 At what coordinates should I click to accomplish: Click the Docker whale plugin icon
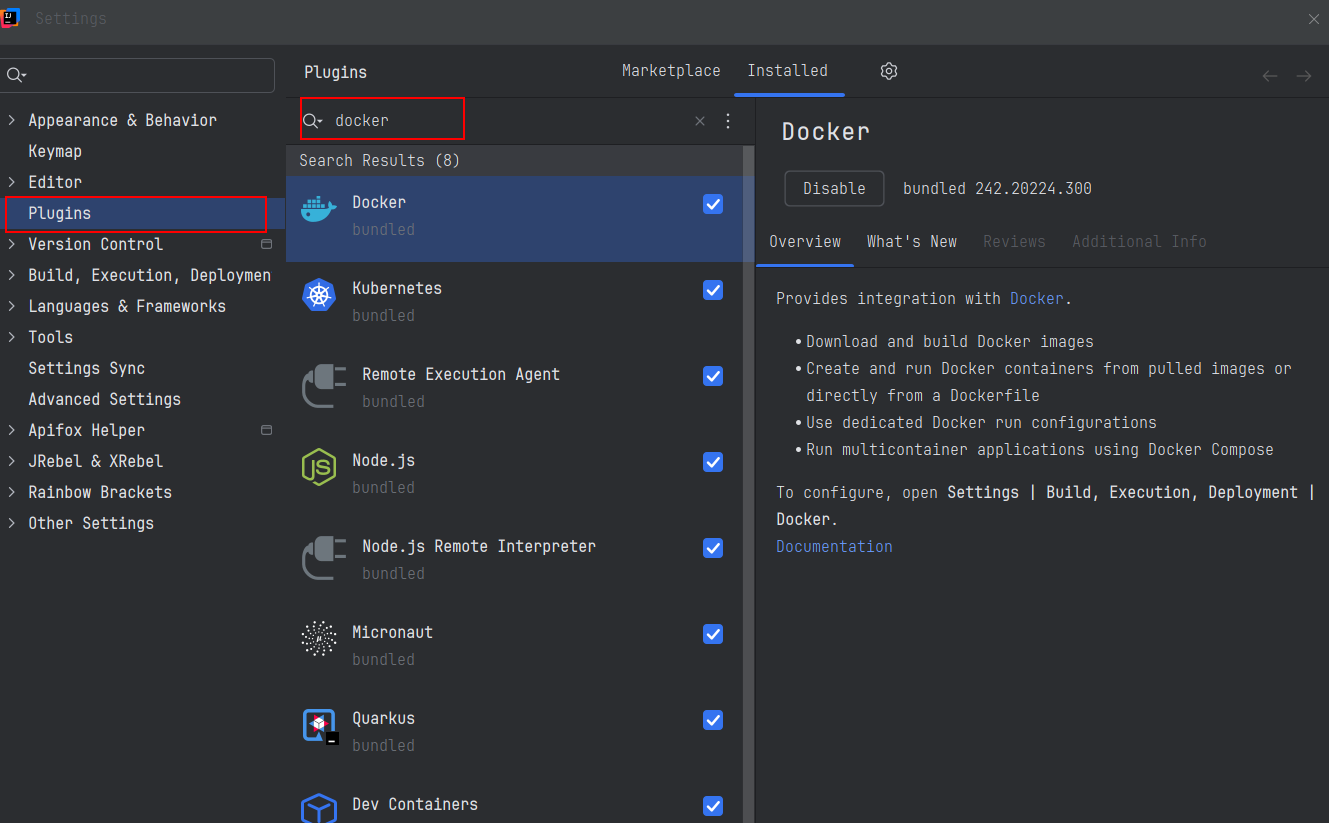point(319,208)
